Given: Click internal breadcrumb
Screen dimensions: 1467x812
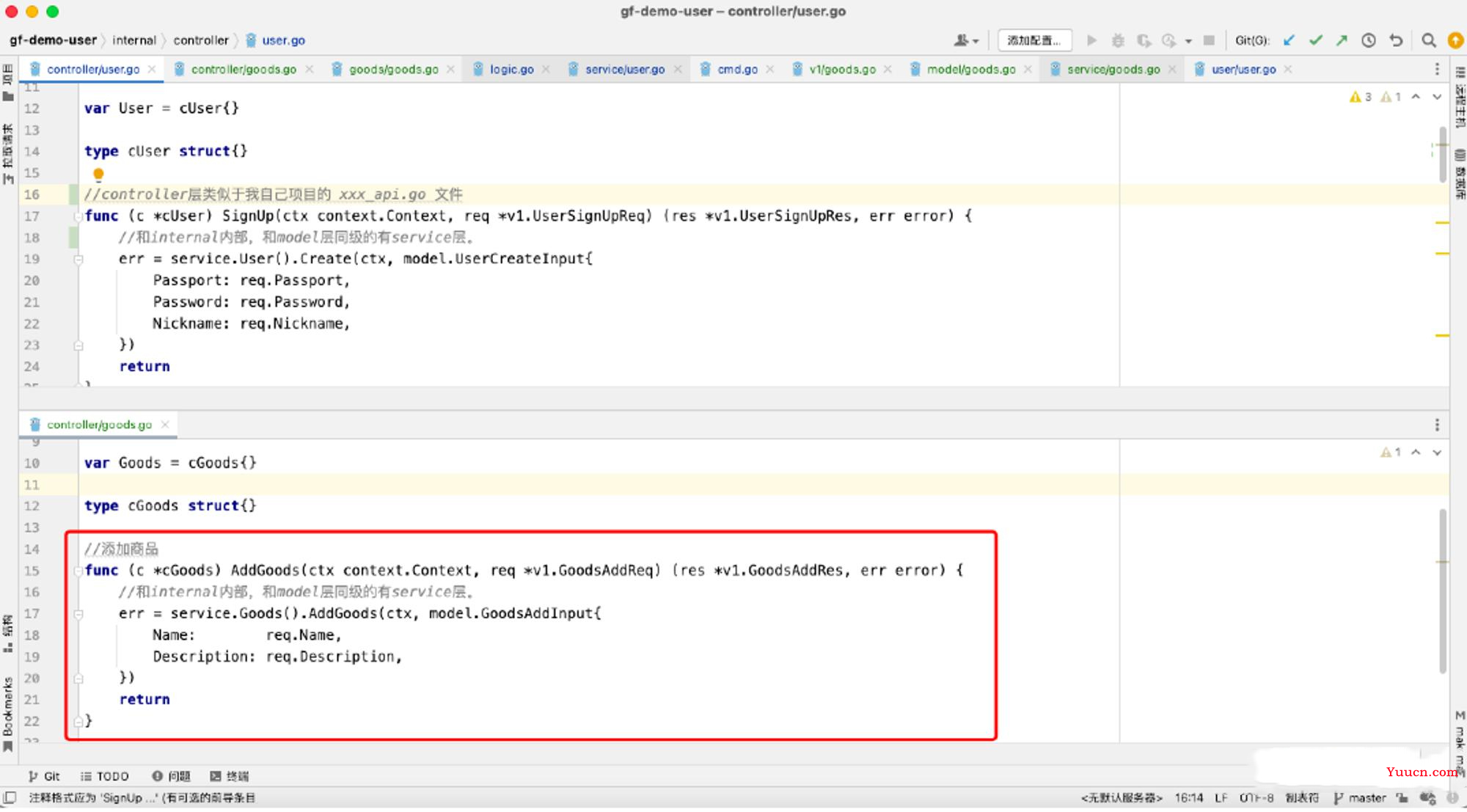Looking at the screenshot, I should (134, 40).
